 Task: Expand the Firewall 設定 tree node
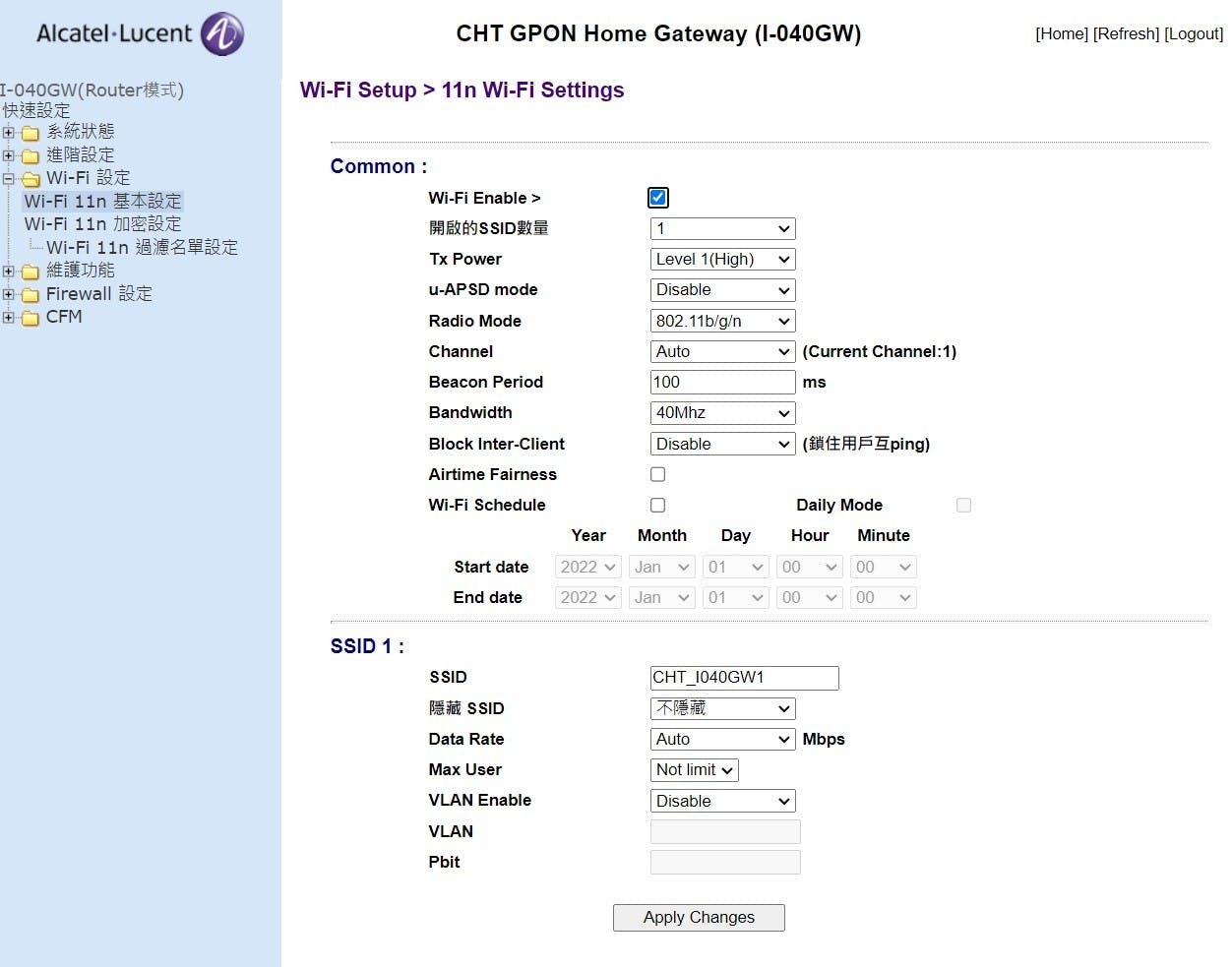pyautogui.click(x=8, y=294)
